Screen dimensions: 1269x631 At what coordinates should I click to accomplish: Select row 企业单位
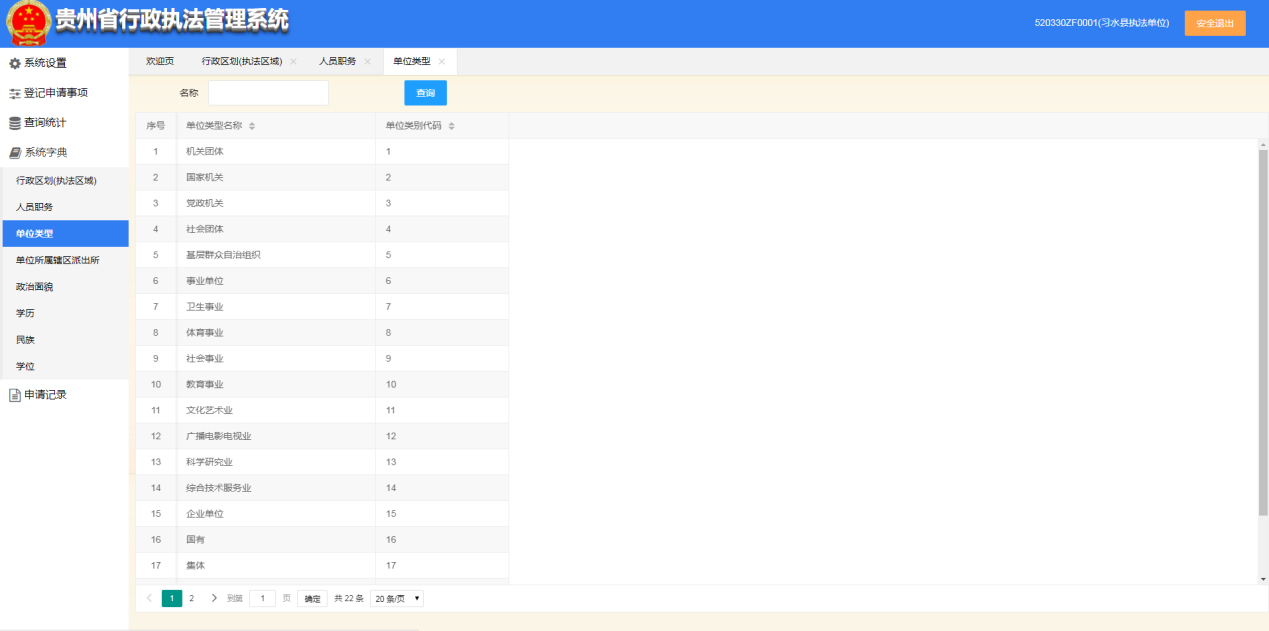pyautogui.click(x=322, y=513)
